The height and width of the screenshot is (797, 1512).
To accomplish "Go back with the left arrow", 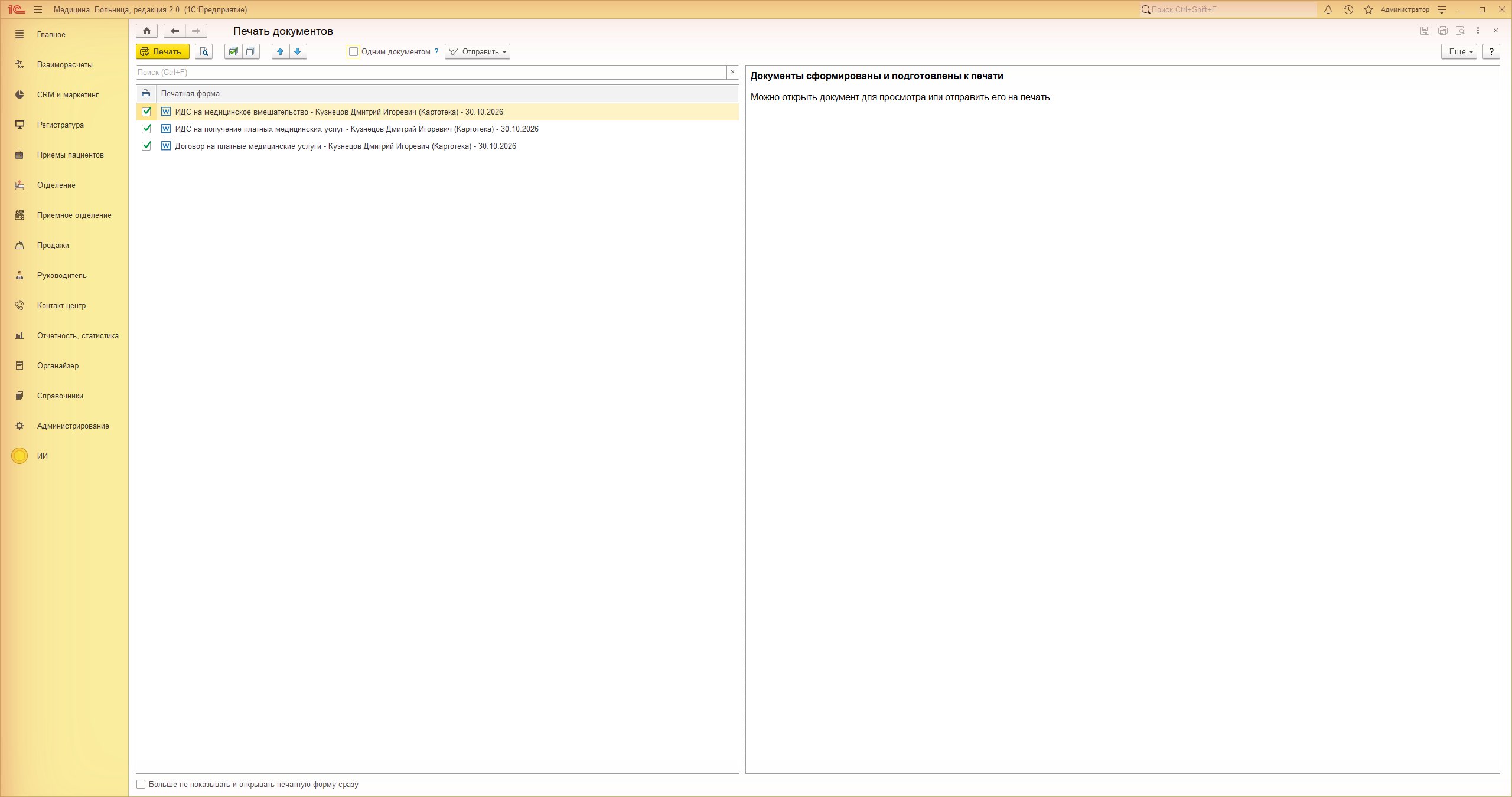I will tap(174, 31).
